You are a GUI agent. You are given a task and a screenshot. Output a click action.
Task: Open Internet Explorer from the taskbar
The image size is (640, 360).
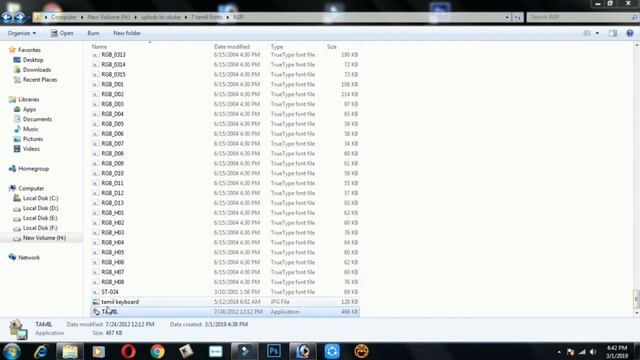(x=41, y=351)
